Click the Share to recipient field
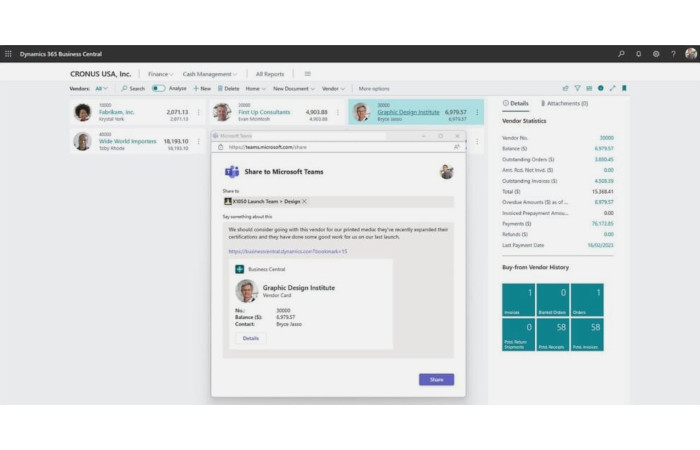 pos(338,201)
